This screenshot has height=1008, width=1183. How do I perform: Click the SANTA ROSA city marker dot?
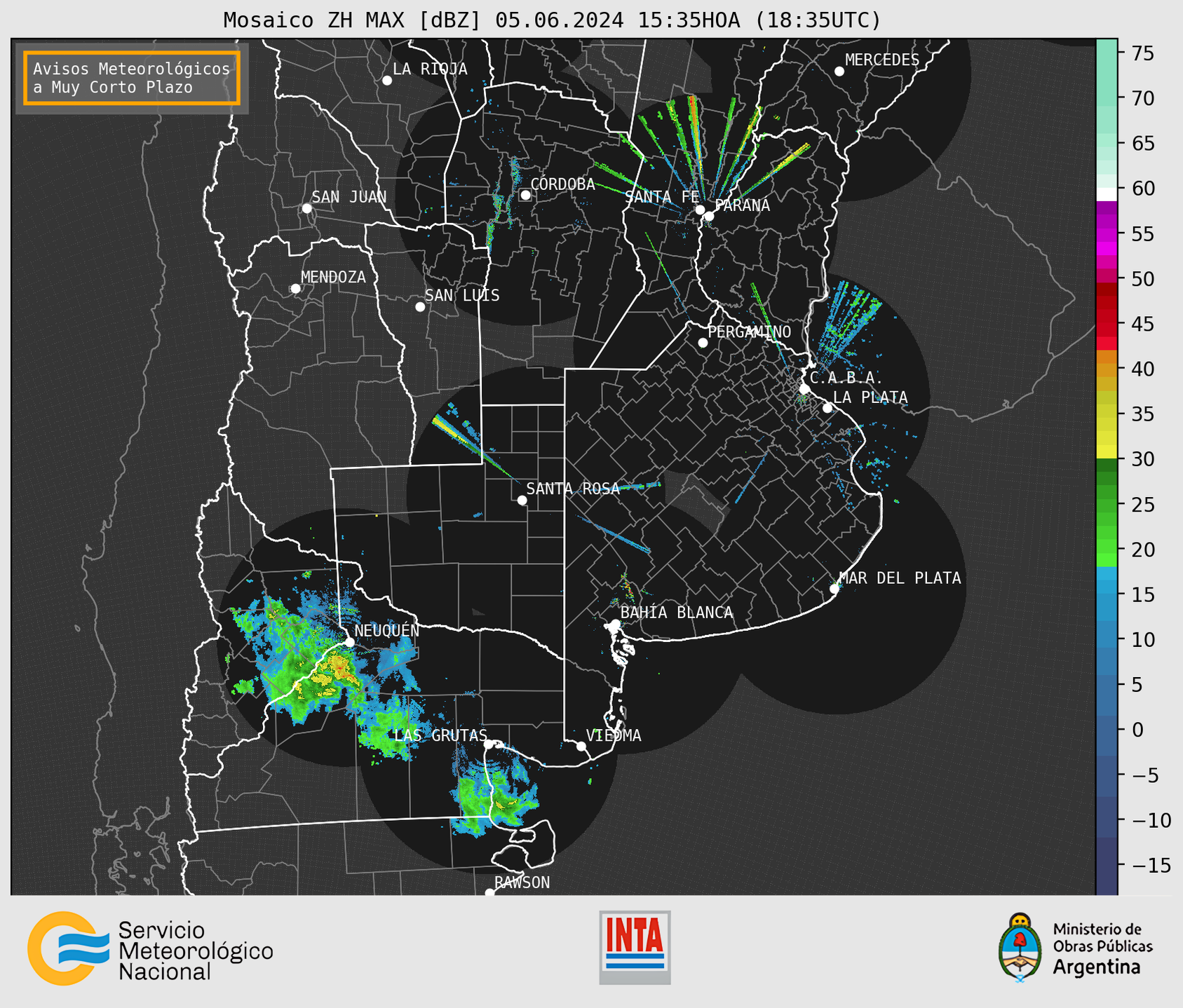[x=522, y=500]
